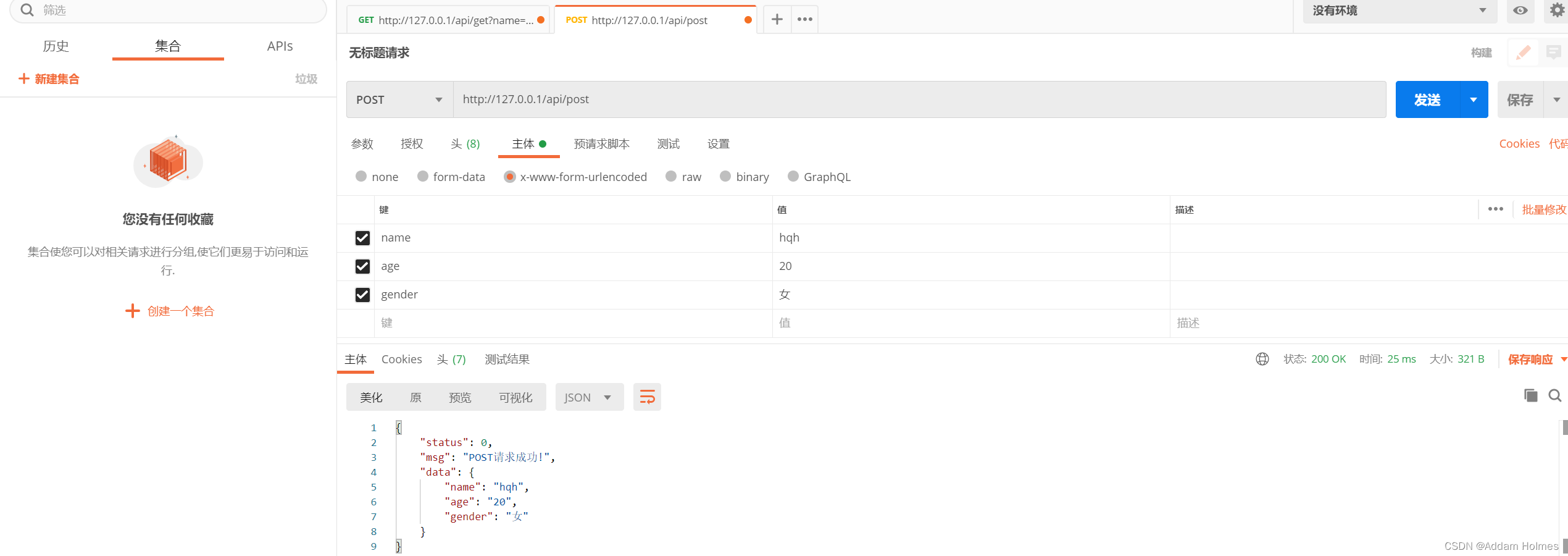Click the globe network info icon
1568x556 pixels.
pos(1262,359)
